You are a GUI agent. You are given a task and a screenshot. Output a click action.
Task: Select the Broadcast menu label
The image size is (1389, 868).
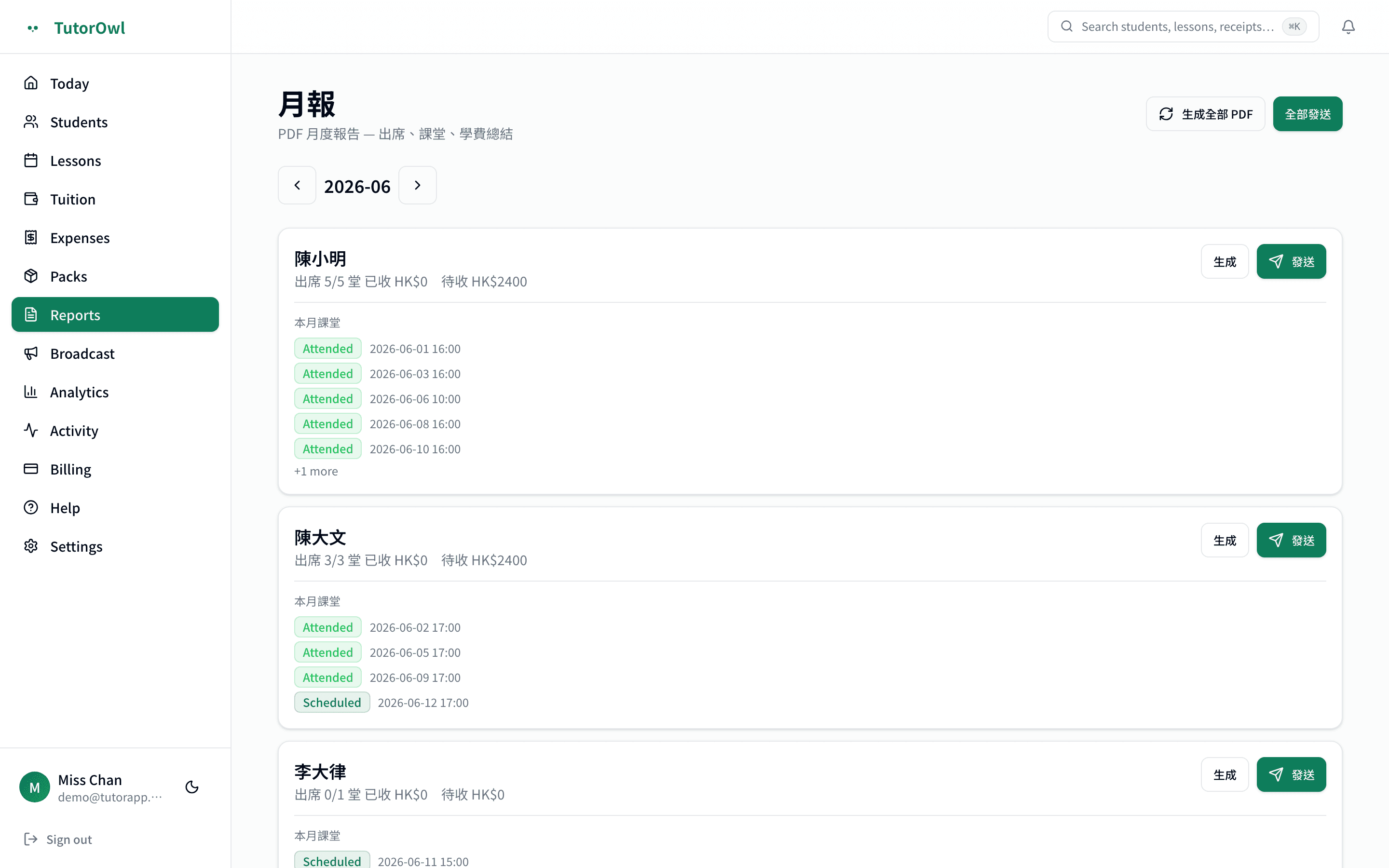click(82, 353)
